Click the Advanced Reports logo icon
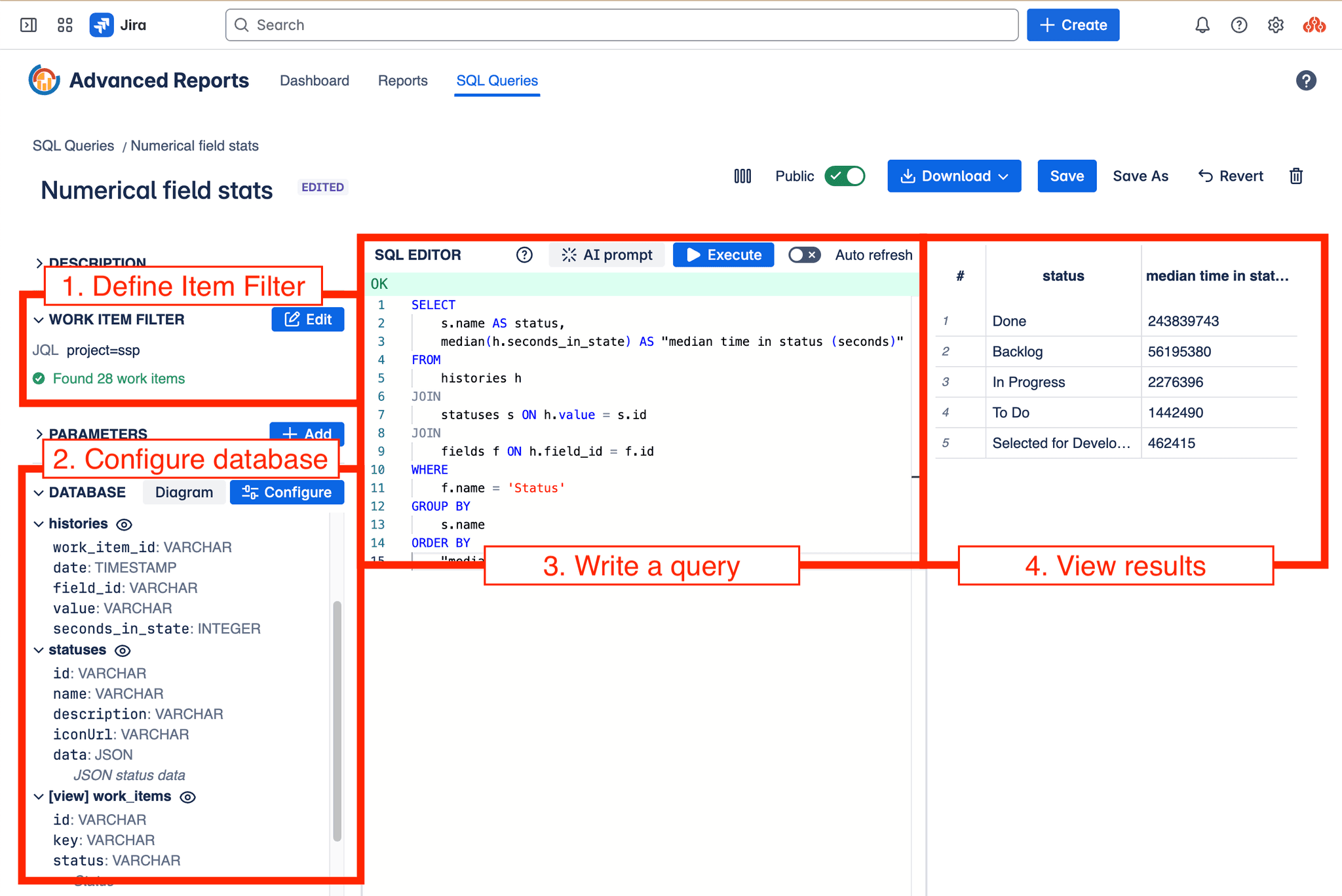The image size is (1342, 896). pos(44,80)
